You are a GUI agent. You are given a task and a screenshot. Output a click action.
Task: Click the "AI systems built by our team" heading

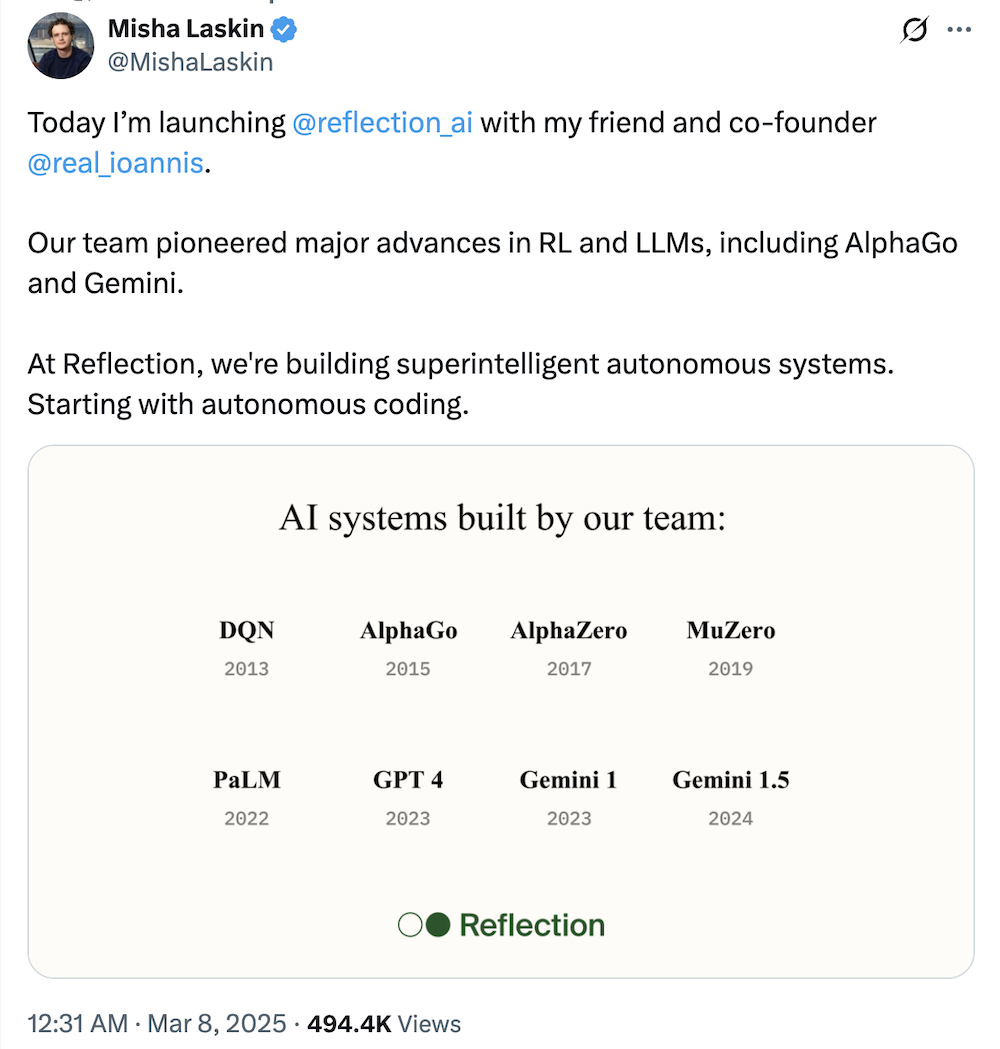(x=501, y=519)
